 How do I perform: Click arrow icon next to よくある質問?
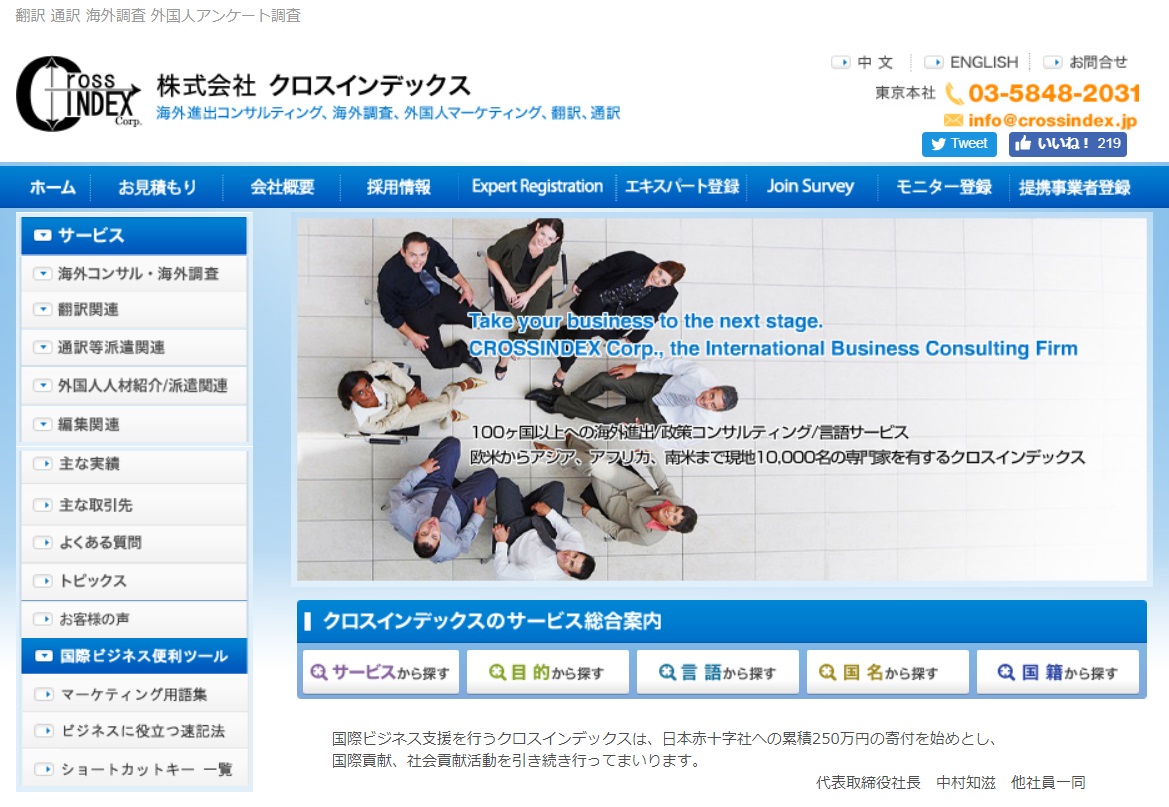click(42, 542)
